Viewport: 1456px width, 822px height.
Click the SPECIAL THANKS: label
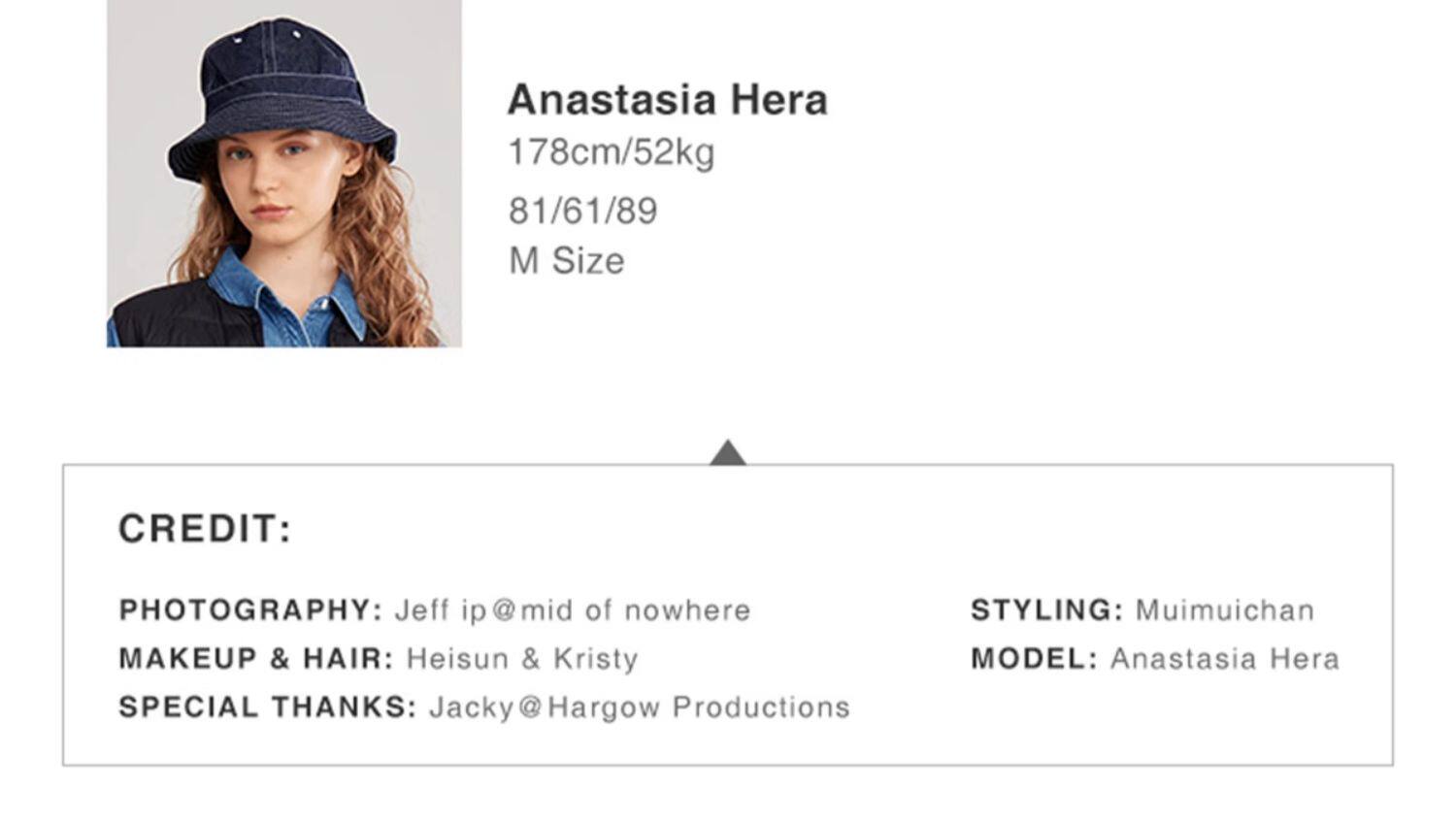coord(268,707)
